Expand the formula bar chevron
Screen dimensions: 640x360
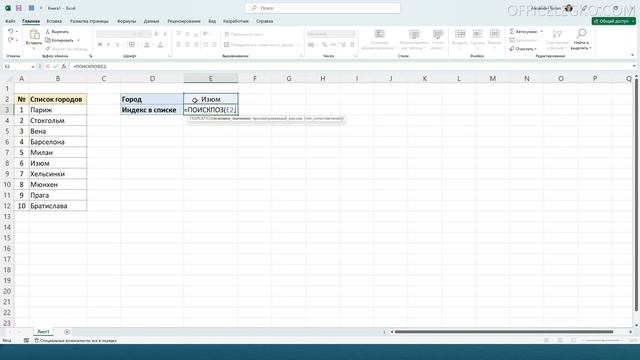tap(634, 66)
